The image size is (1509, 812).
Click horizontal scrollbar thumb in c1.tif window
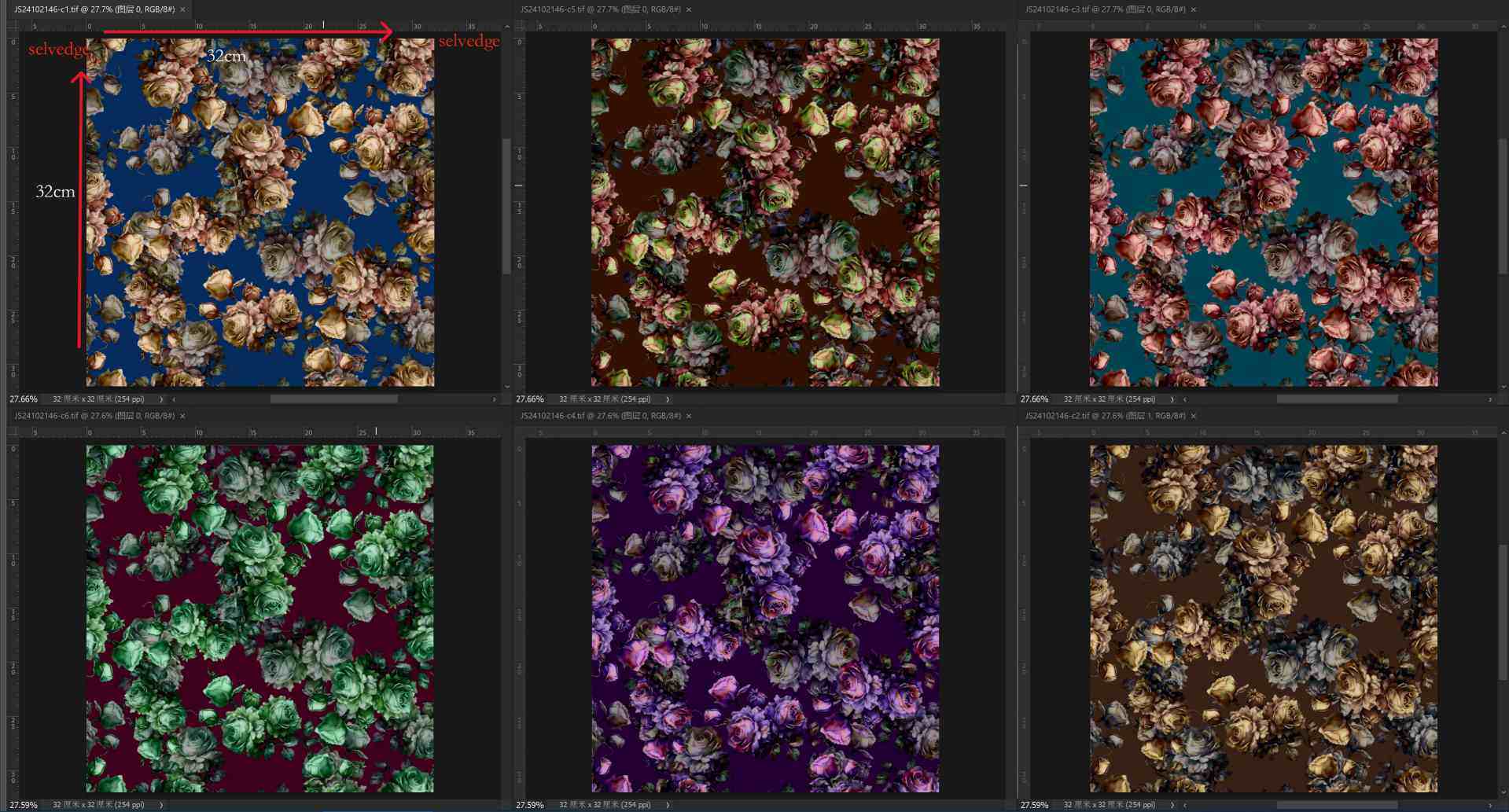(x=333, y=399)
